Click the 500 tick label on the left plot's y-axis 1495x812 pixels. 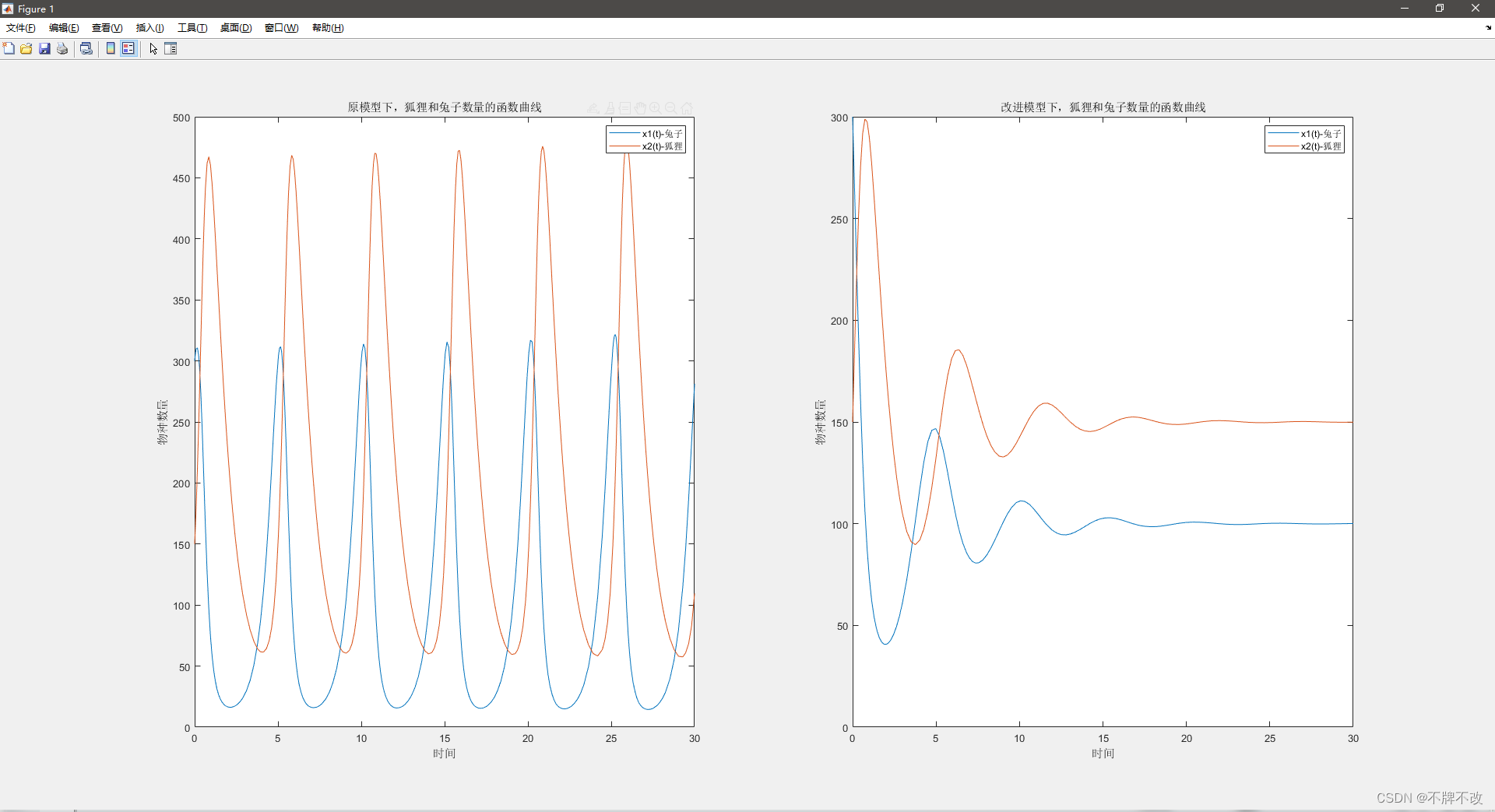click(181, 118)
